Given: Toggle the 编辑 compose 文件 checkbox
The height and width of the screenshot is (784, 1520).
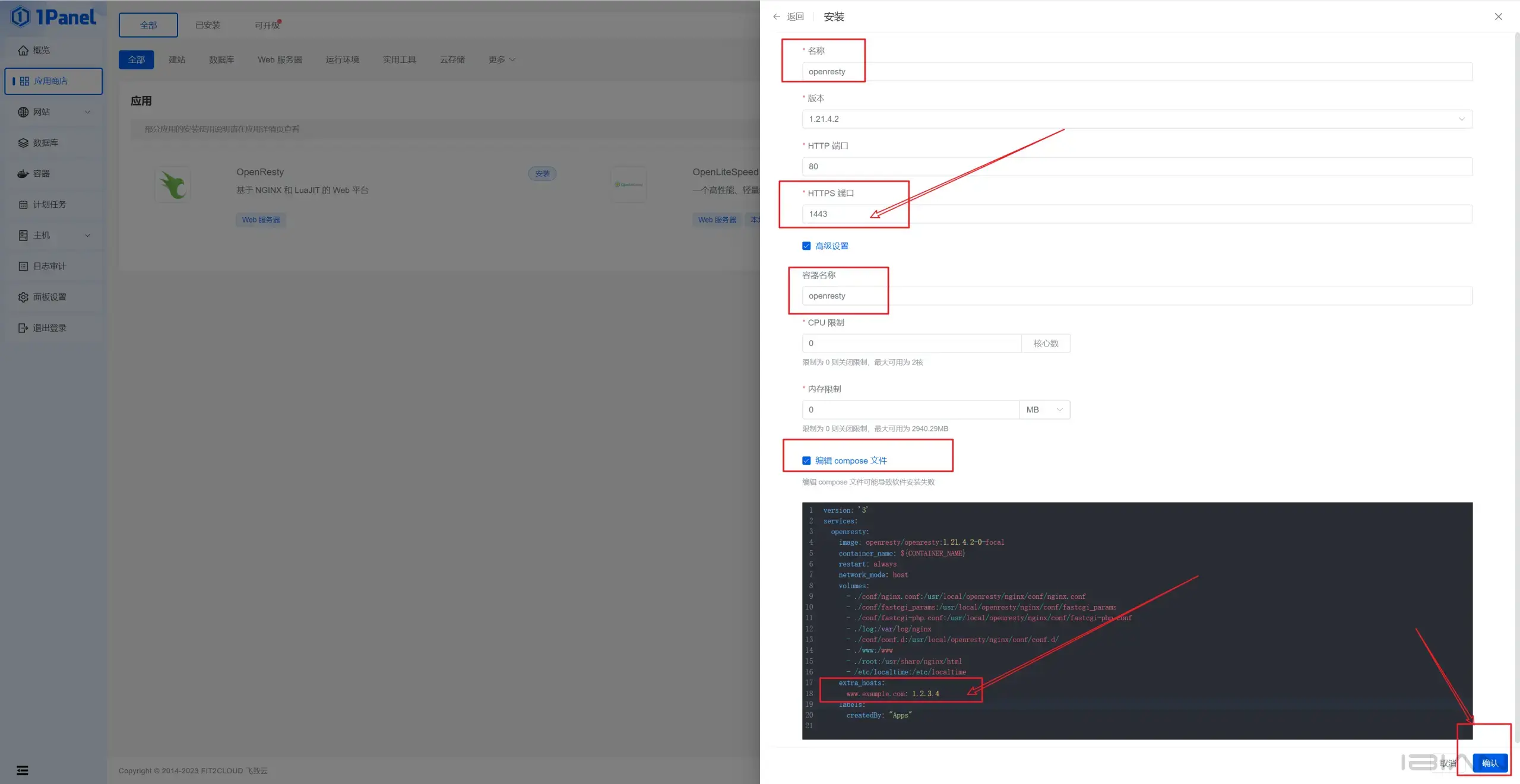Looking at the screenshot, I should coord(806,461).
